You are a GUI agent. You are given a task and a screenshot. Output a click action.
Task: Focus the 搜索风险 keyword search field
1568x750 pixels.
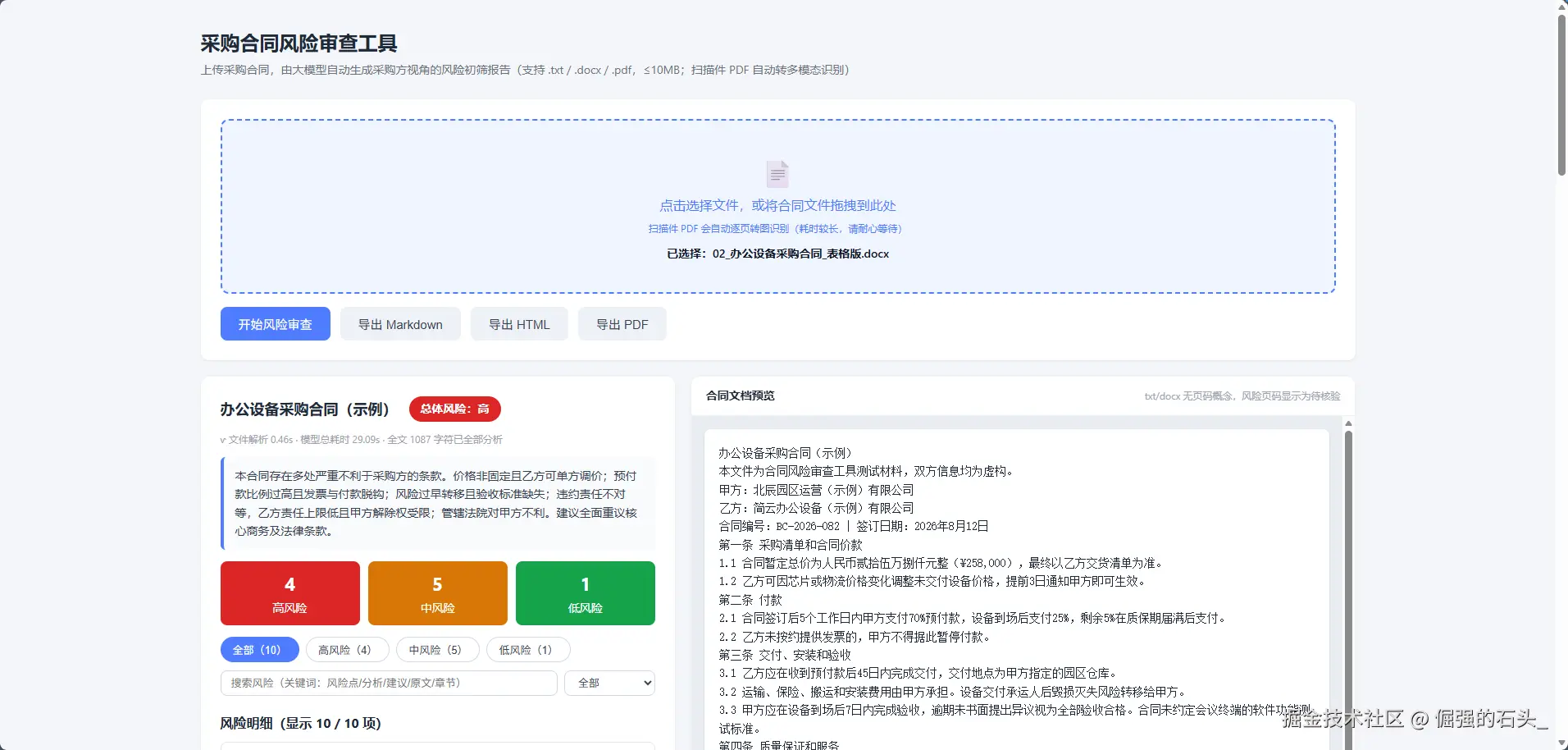389,683
